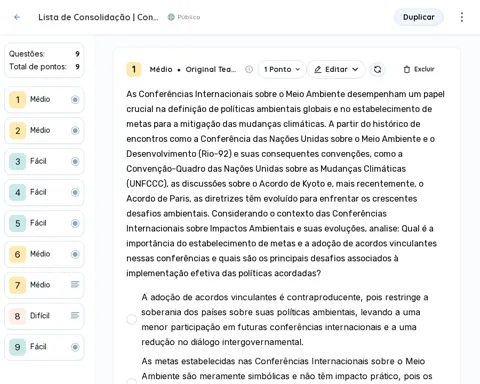Click the 'Original Tea...' source label
The width and height of the screenshot is (480, 384).
tap(211, 69)
